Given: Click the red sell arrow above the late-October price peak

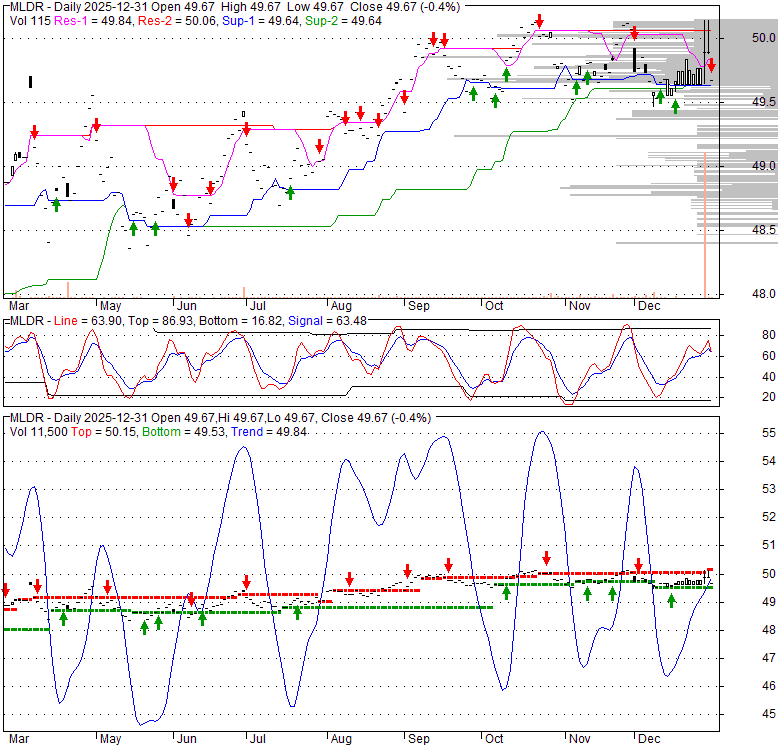Looking at the screenshot, I should [x=540, y=21].
